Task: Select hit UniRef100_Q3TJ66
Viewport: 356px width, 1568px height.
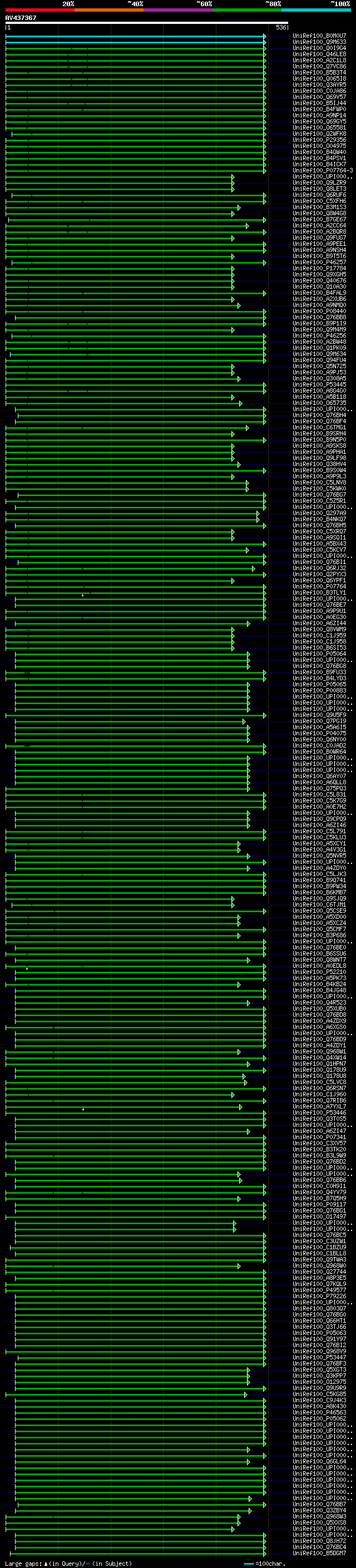Action: pyautogui.click(x=319, y=1327)
